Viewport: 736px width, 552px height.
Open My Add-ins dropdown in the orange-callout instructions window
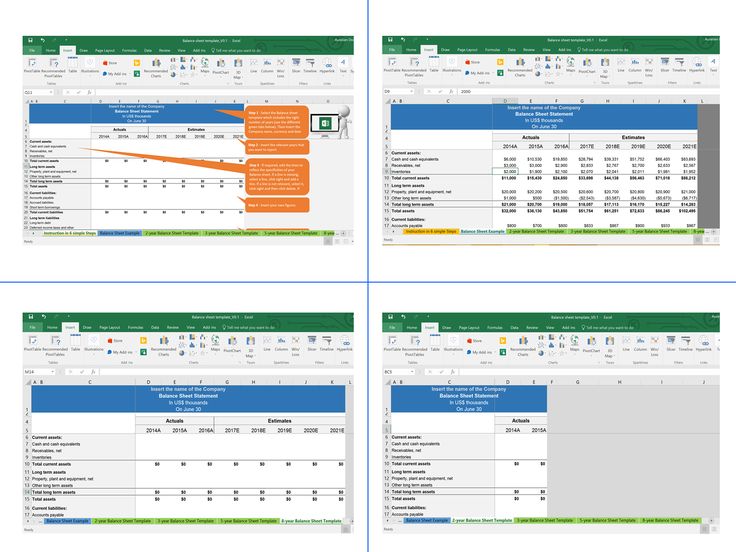pos(115,74)
